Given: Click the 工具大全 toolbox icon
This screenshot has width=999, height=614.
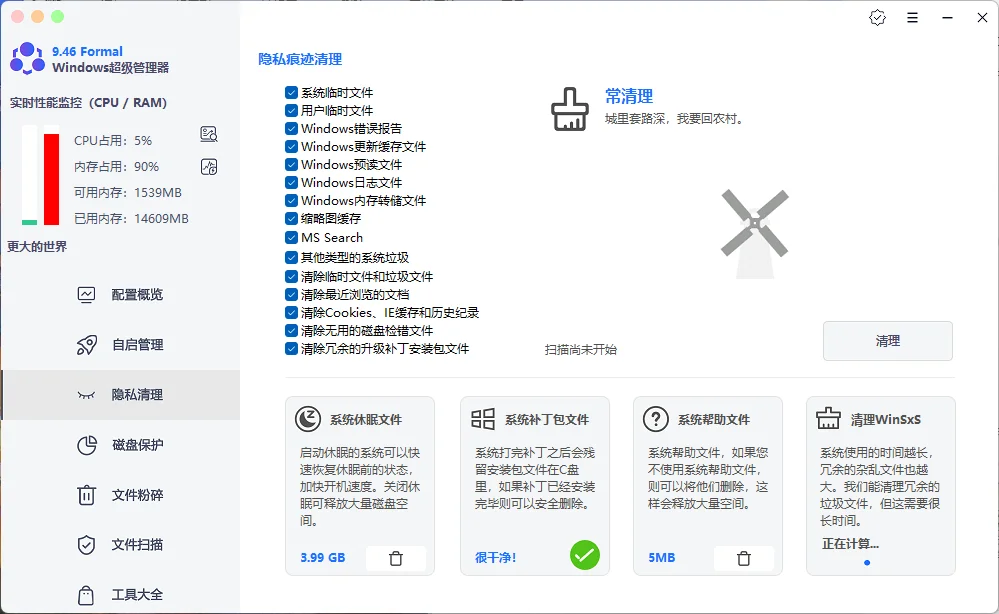Looking at the screenshot, I should coord(88,593).
